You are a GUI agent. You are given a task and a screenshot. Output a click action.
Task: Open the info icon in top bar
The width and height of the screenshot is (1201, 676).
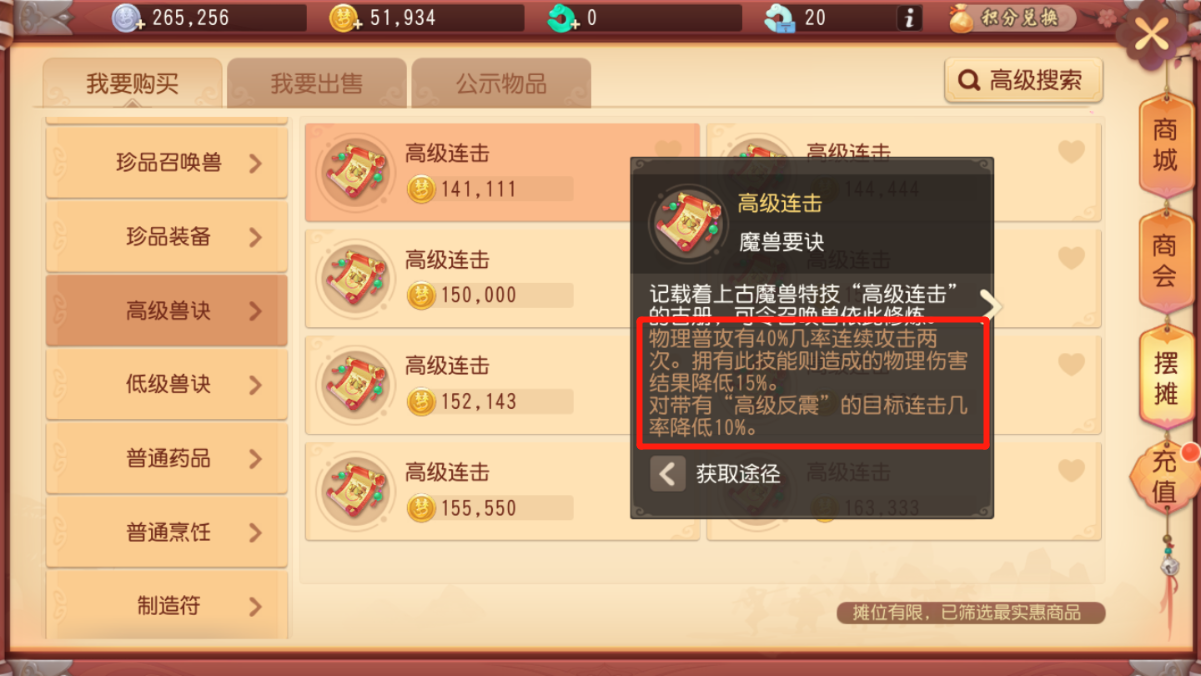click(x=908, y=18)
